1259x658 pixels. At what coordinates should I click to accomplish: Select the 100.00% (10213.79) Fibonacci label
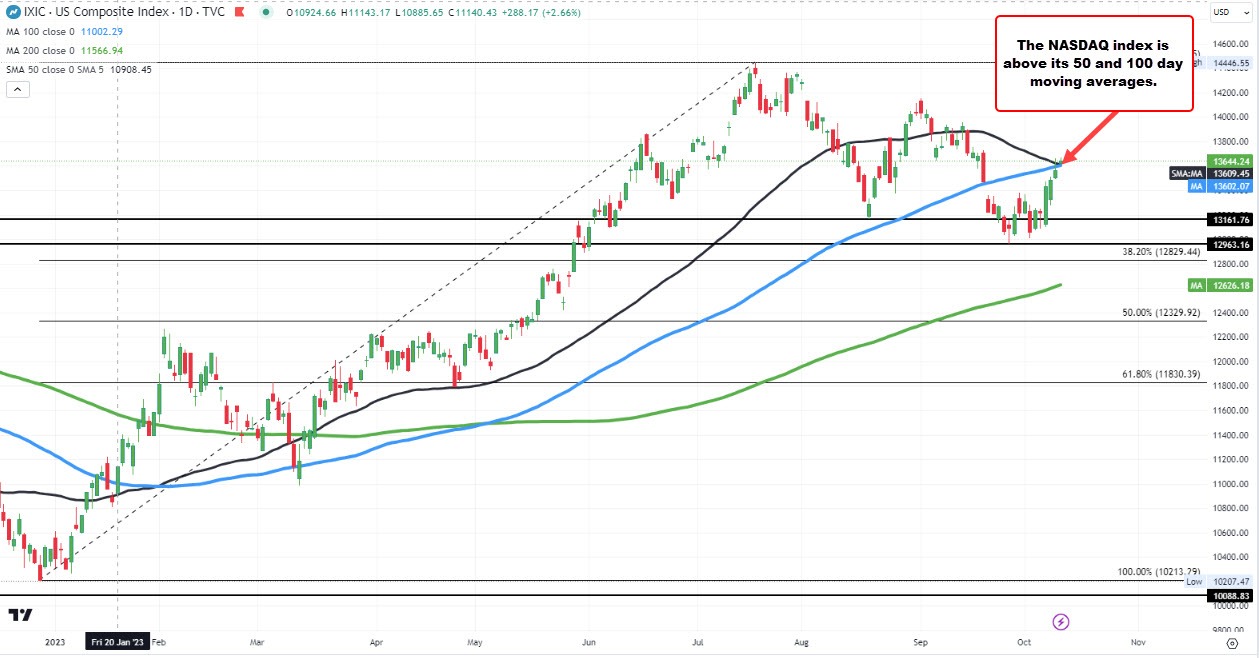[x=1158, y=572]
